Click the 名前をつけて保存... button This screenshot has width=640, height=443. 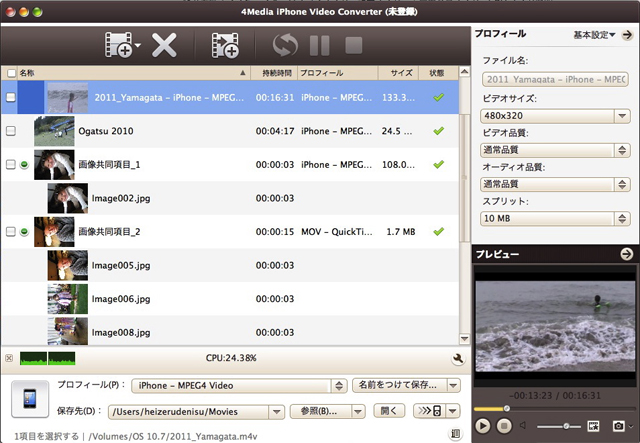pyautogui.click(x=398, y=385)
